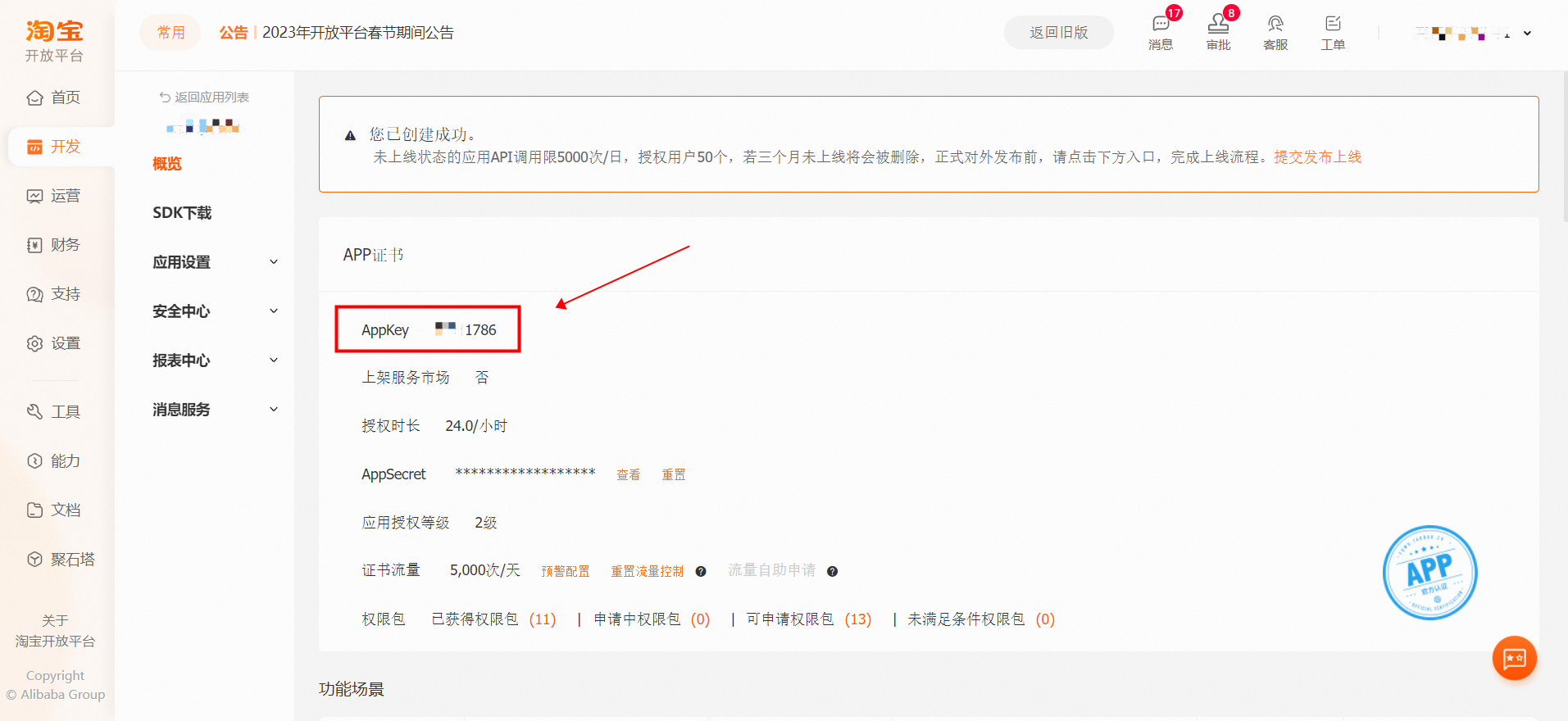
Task: Click 返回应用列表 link
Action: [204, 97]
